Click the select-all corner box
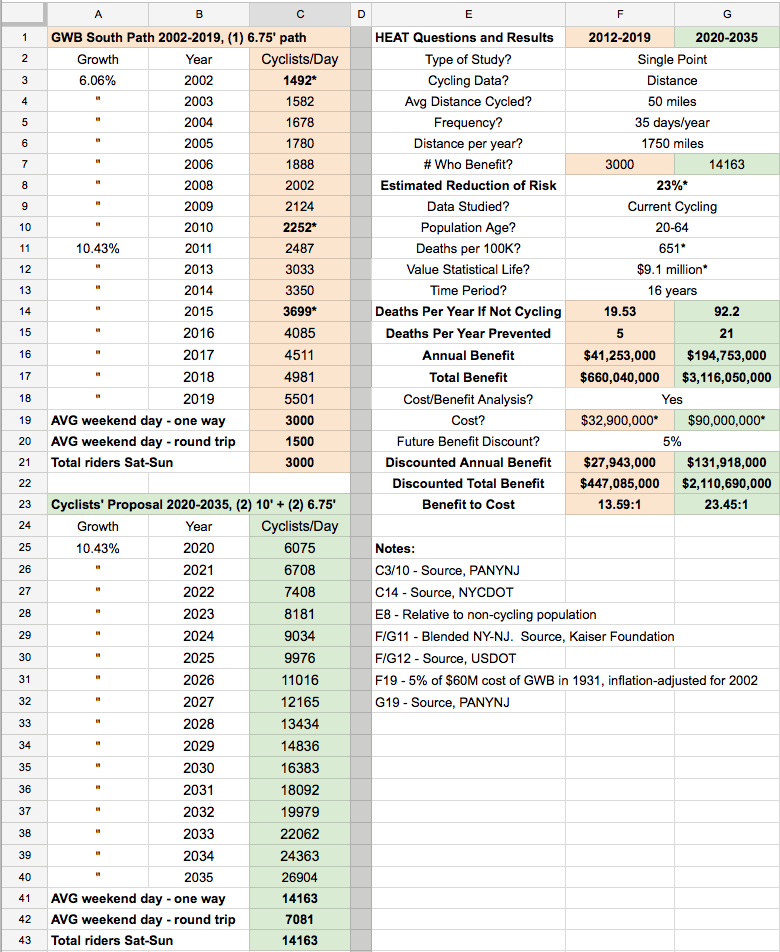 23,14
